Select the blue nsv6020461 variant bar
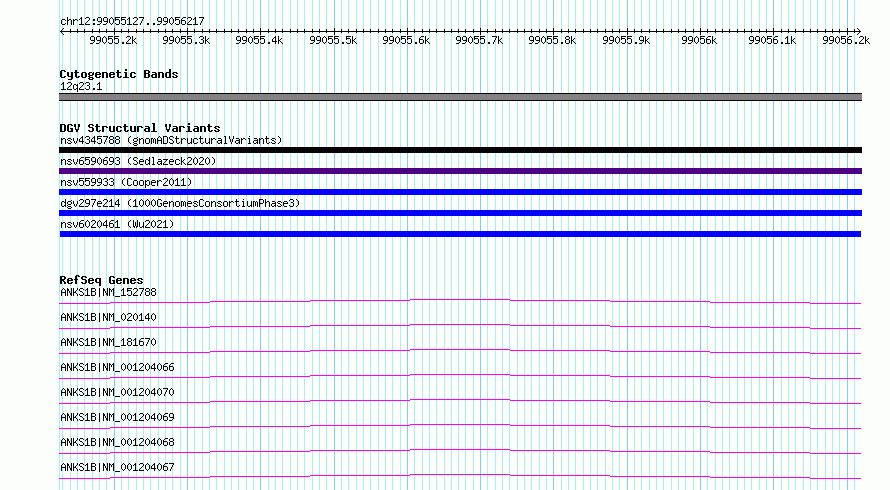The image size is (890, 490). tap(460, 234)
